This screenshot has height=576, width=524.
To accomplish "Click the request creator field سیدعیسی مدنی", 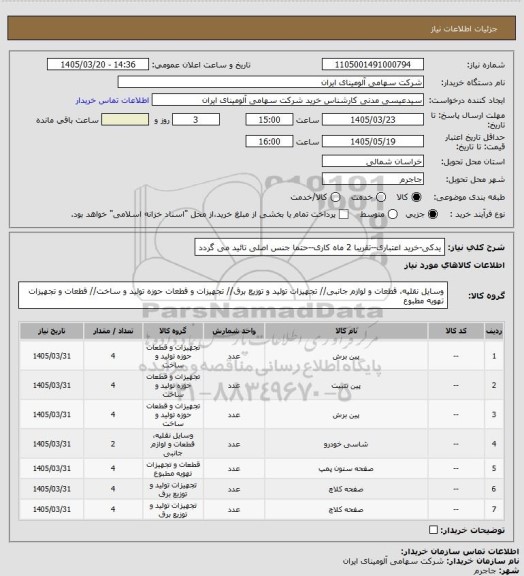I will (288, 100).
